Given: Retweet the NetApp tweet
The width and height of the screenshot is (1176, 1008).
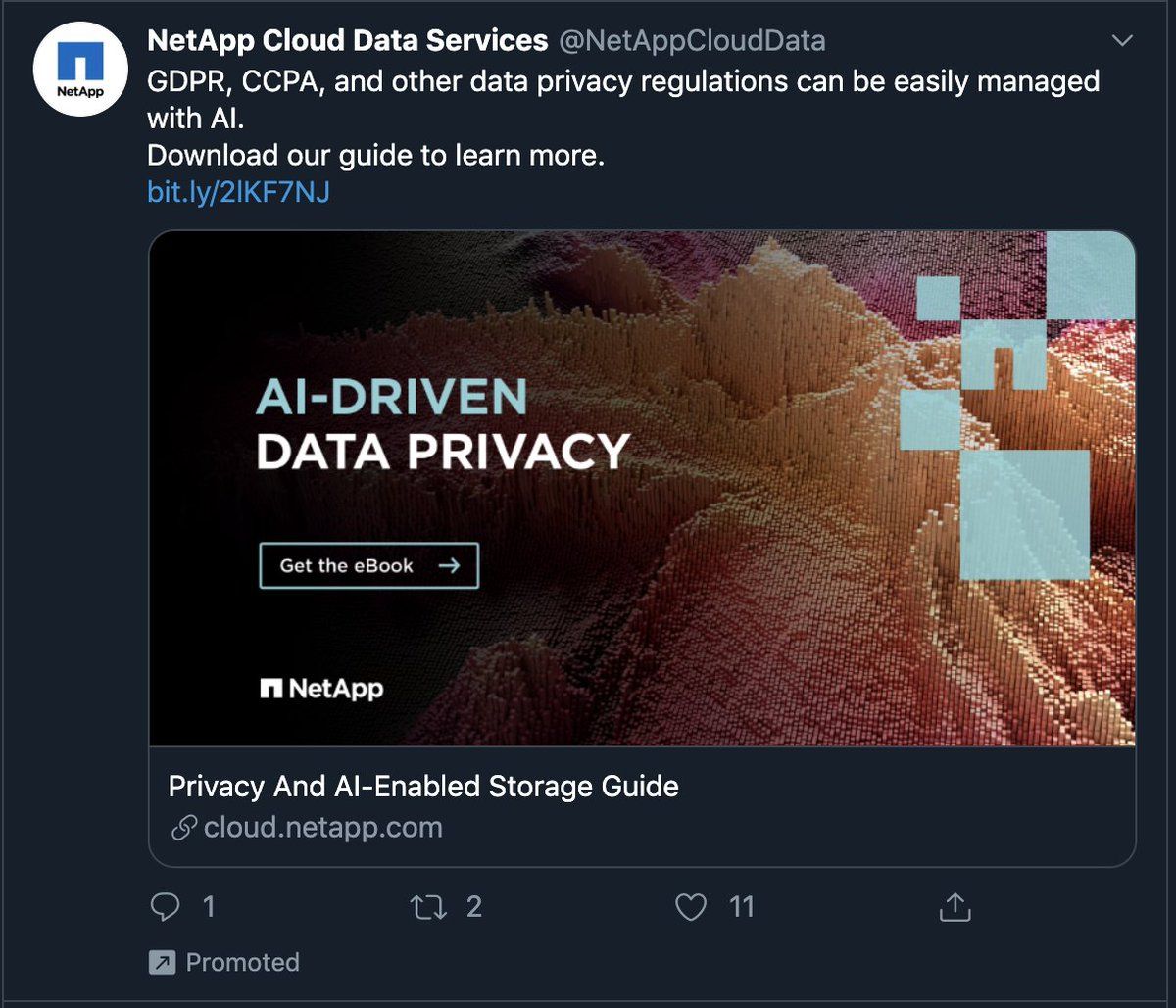Looking at the screenshot, I should point(428,907).
